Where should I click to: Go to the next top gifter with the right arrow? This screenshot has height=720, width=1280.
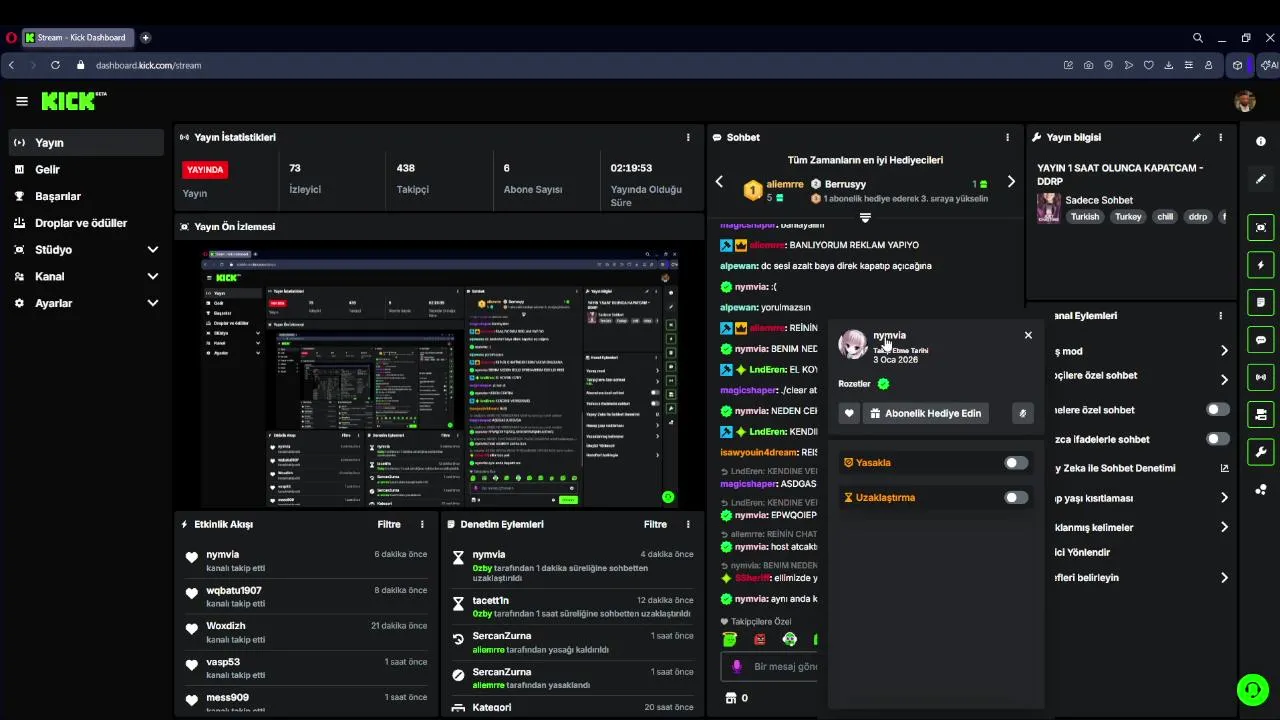pyautogui.click(x=1011, y=182)
